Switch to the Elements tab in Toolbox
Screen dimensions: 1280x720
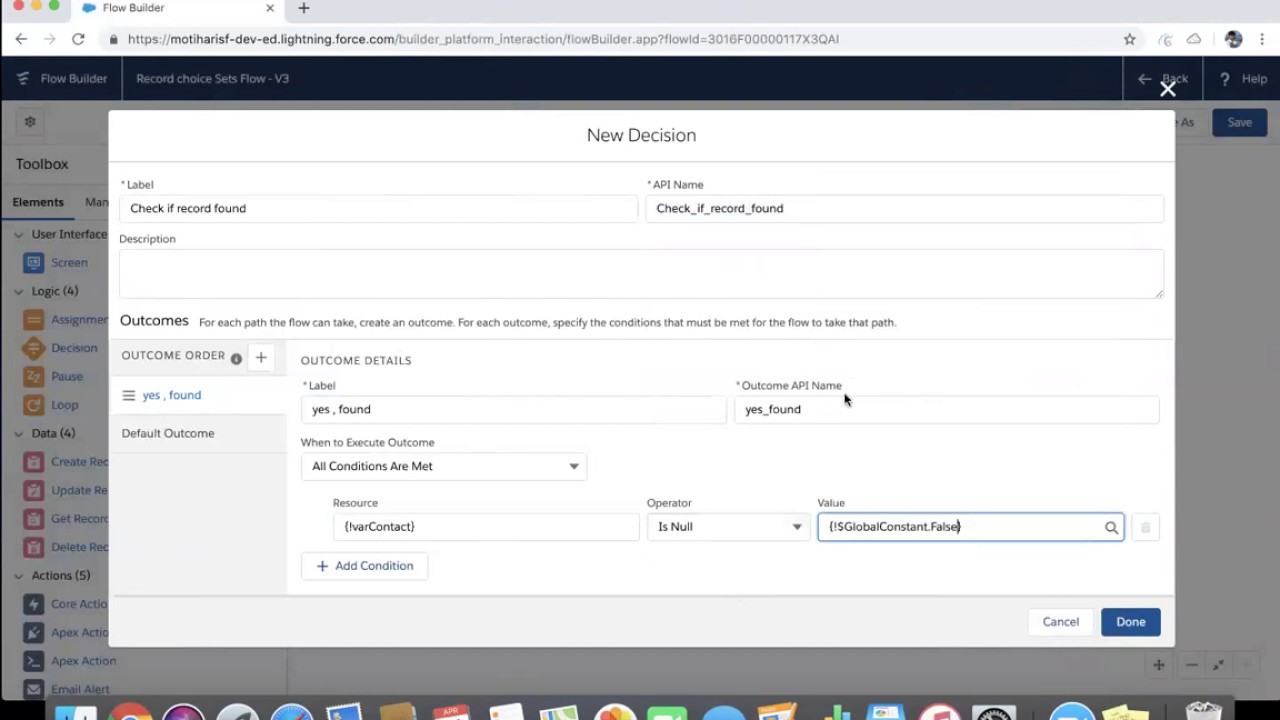pos(38,202)
